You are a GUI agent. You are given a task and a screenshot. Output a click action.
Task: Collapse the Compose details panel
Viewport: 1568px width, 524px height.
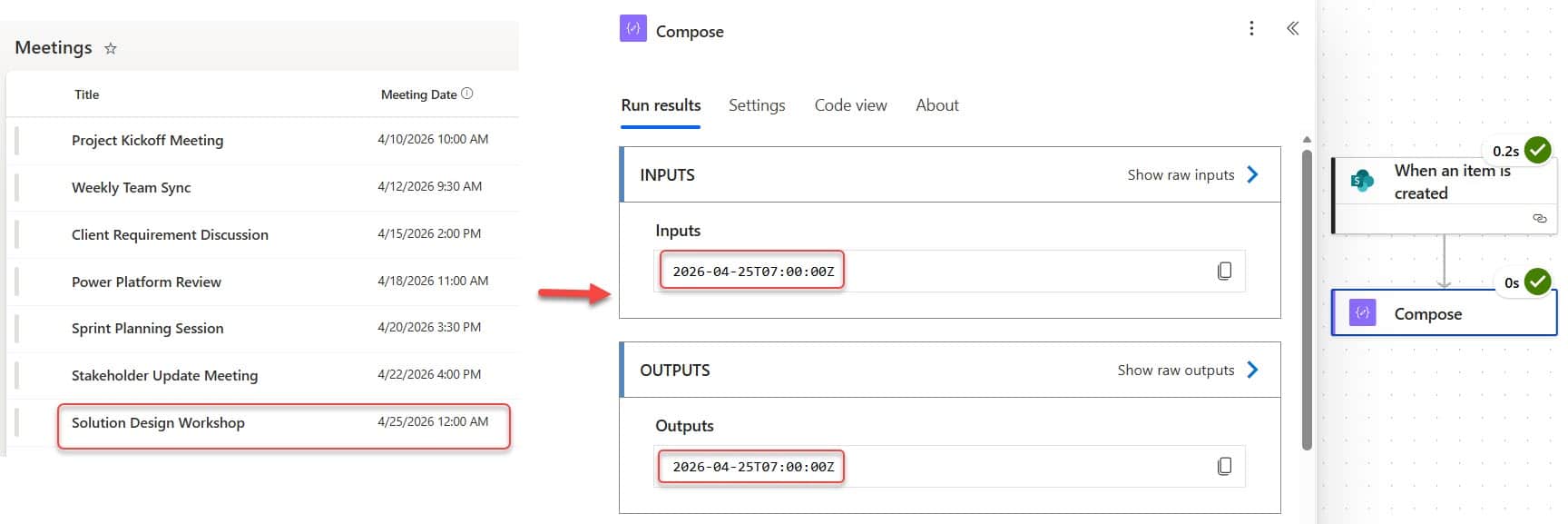pos(1293,29)
